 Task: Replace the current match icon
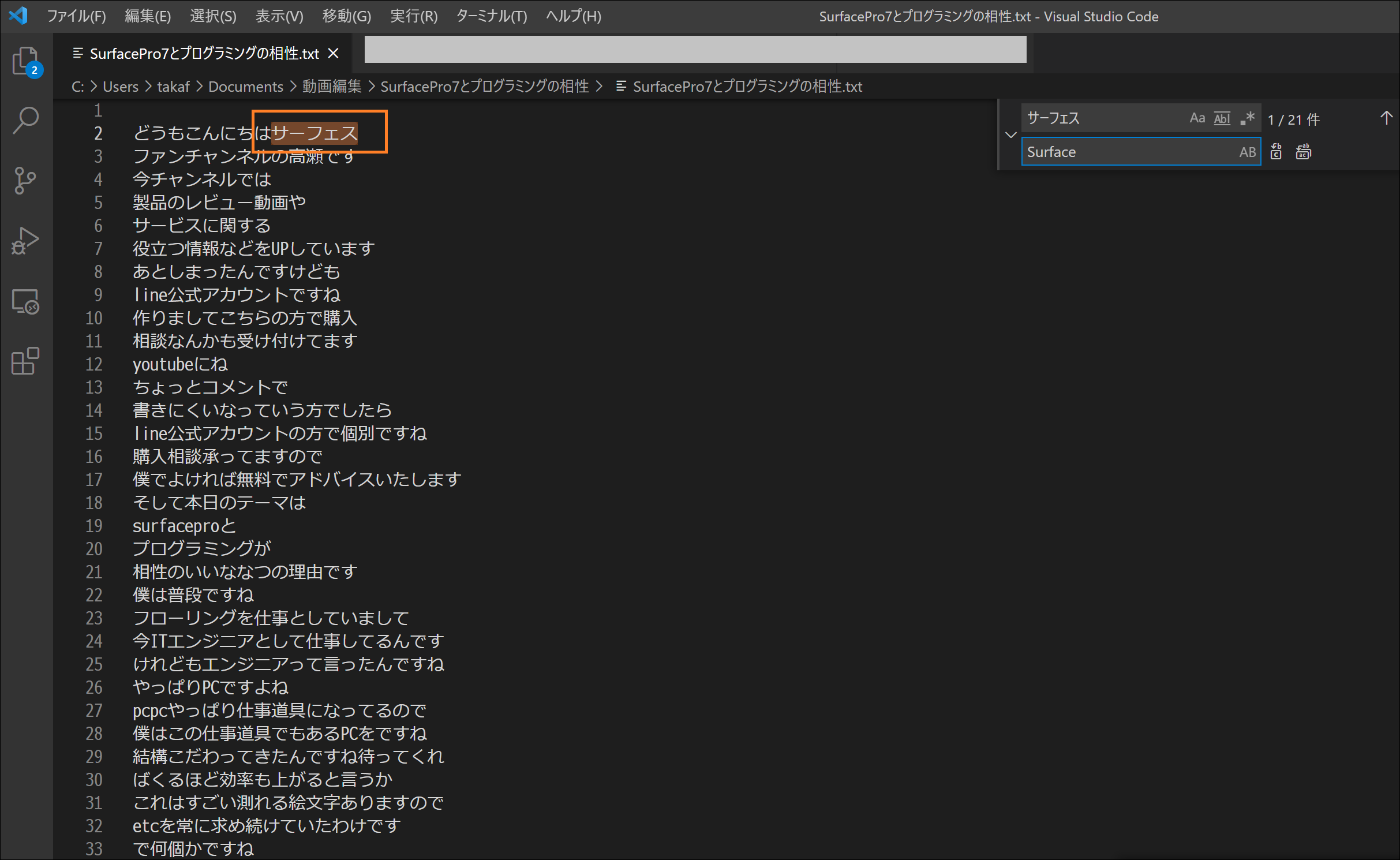tap(1276, 152)
